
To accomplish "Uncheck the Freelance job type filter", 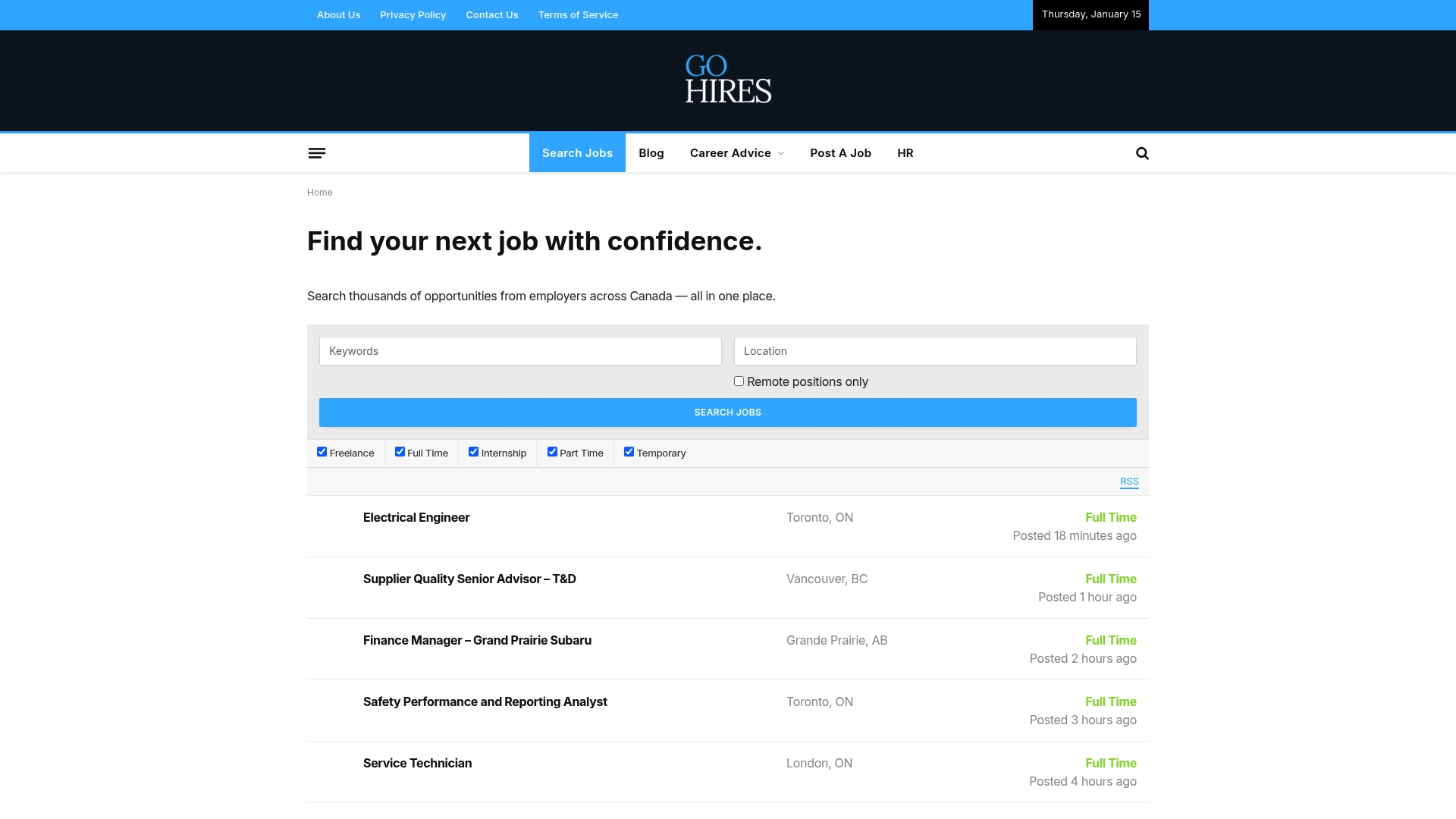I will click(x=322, y=451).
